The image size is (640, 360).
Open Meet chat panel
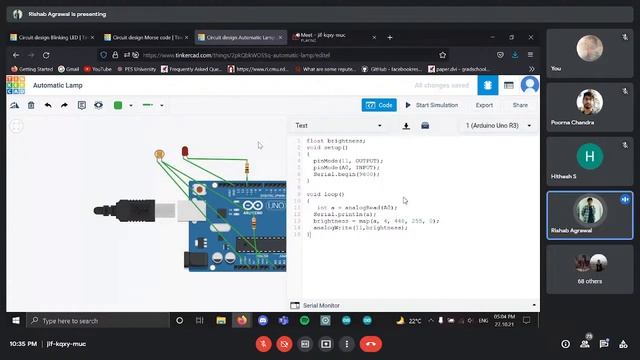(604, 344)
